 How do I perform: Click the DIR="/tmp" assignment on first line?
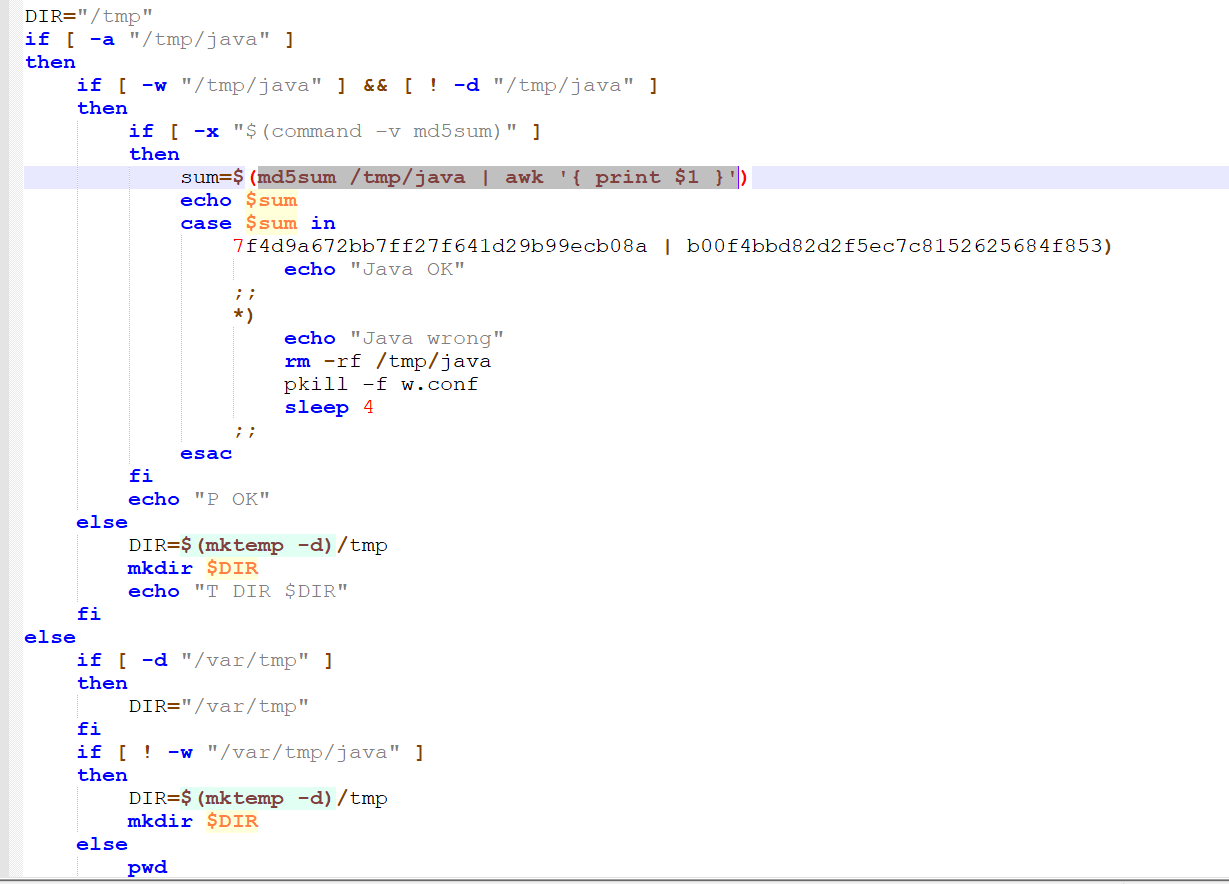tap(88, 16)
